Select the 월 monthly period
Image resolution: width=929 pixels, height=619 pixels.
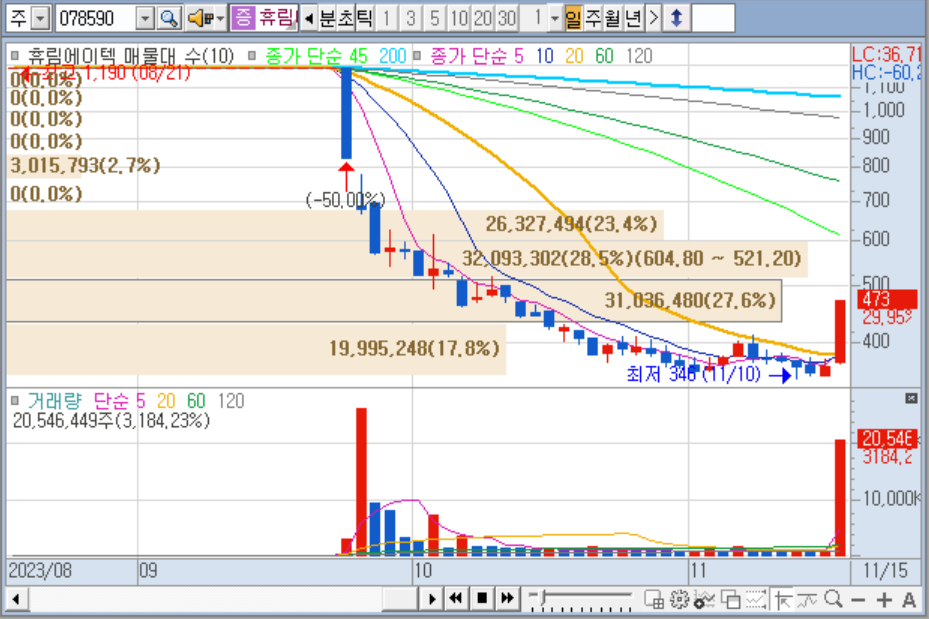(613, 18)
